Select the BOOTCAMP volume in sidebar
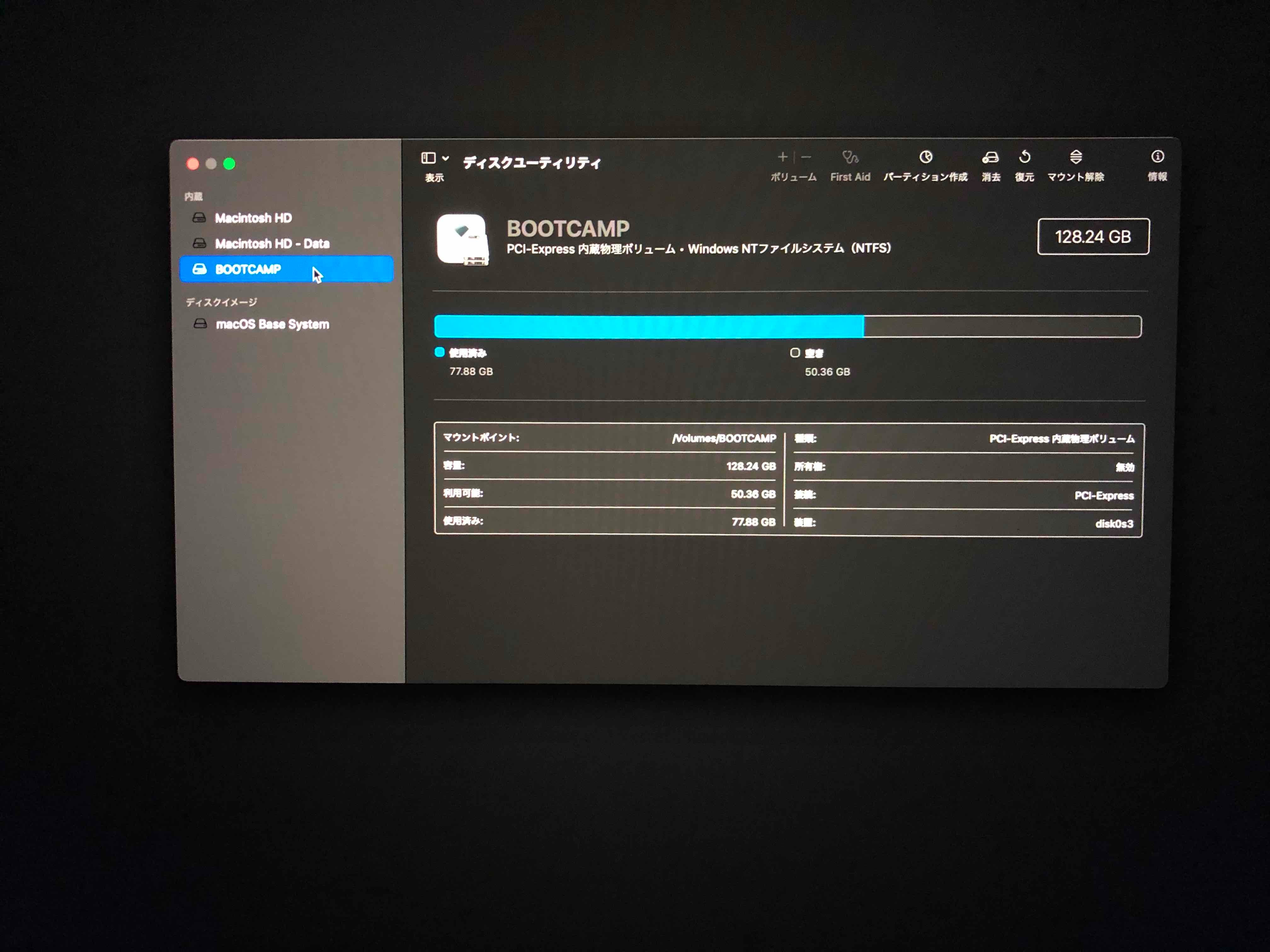Image resolution: width=1270 pixels, height=952 pixels. pyautogui.click(x=248, y=269)
